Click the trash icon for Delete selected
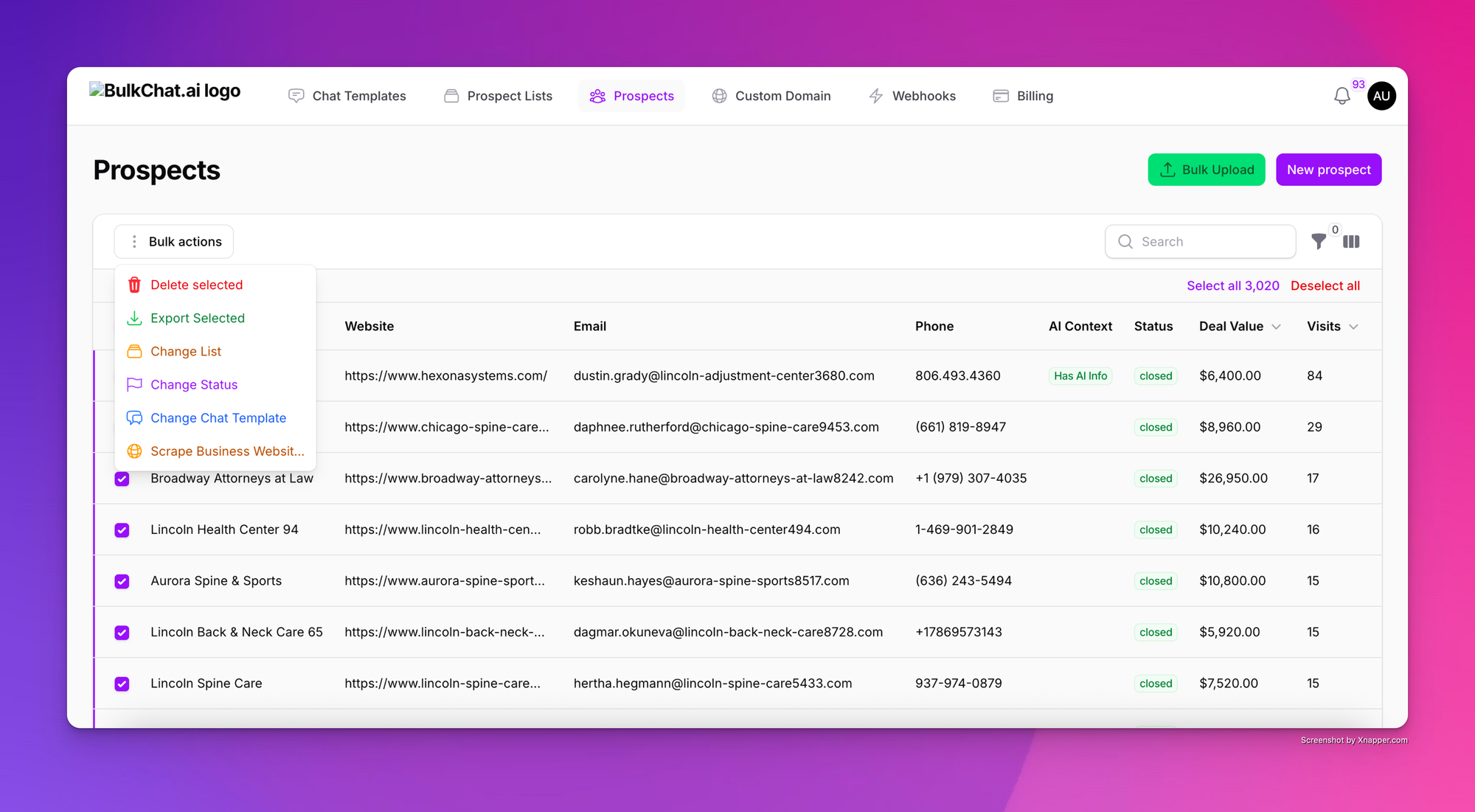Screen dimensions: 1475x812 134,285
